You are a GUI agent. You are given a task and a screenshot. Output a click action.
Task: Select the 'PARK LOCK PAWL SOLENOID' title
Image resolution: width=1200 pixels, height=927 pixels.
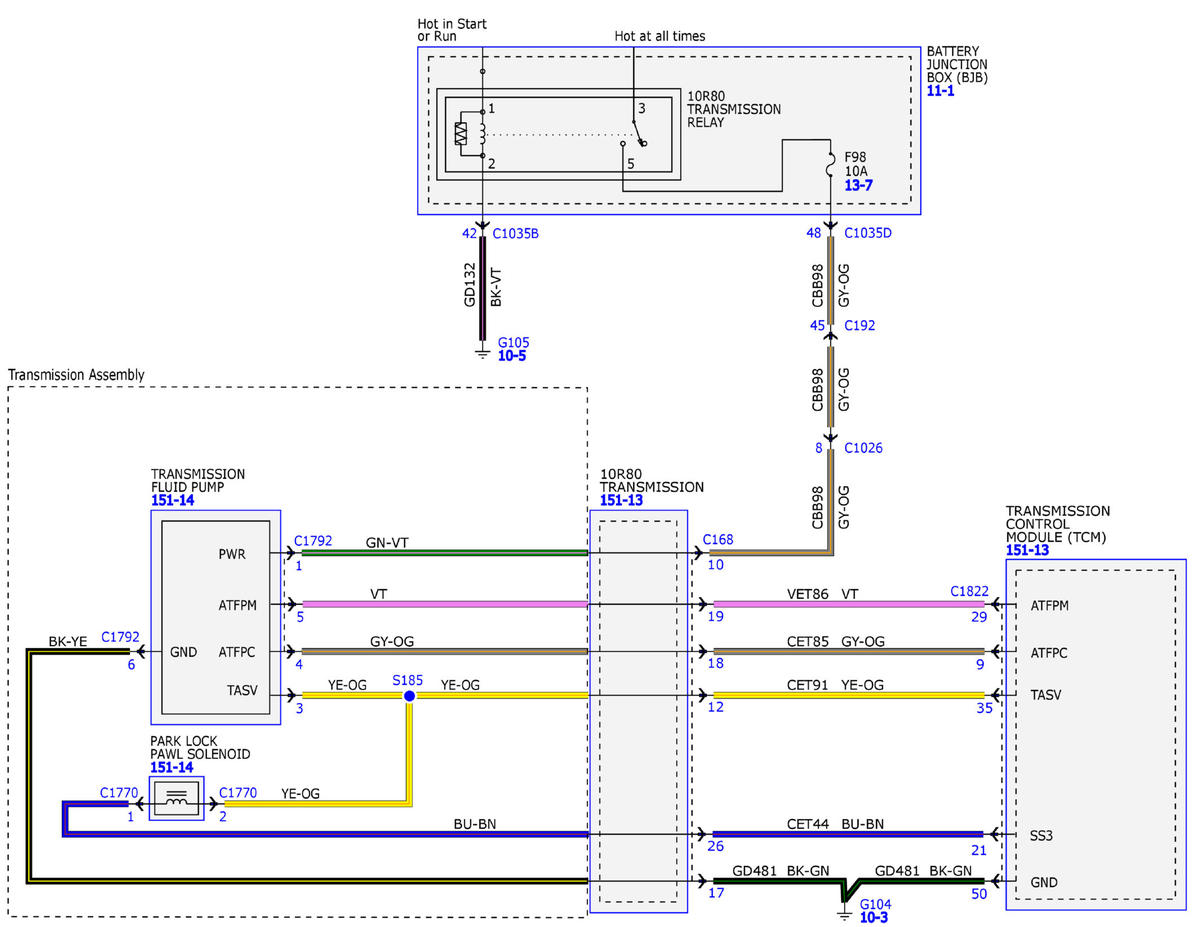click(x=200, y=747)
